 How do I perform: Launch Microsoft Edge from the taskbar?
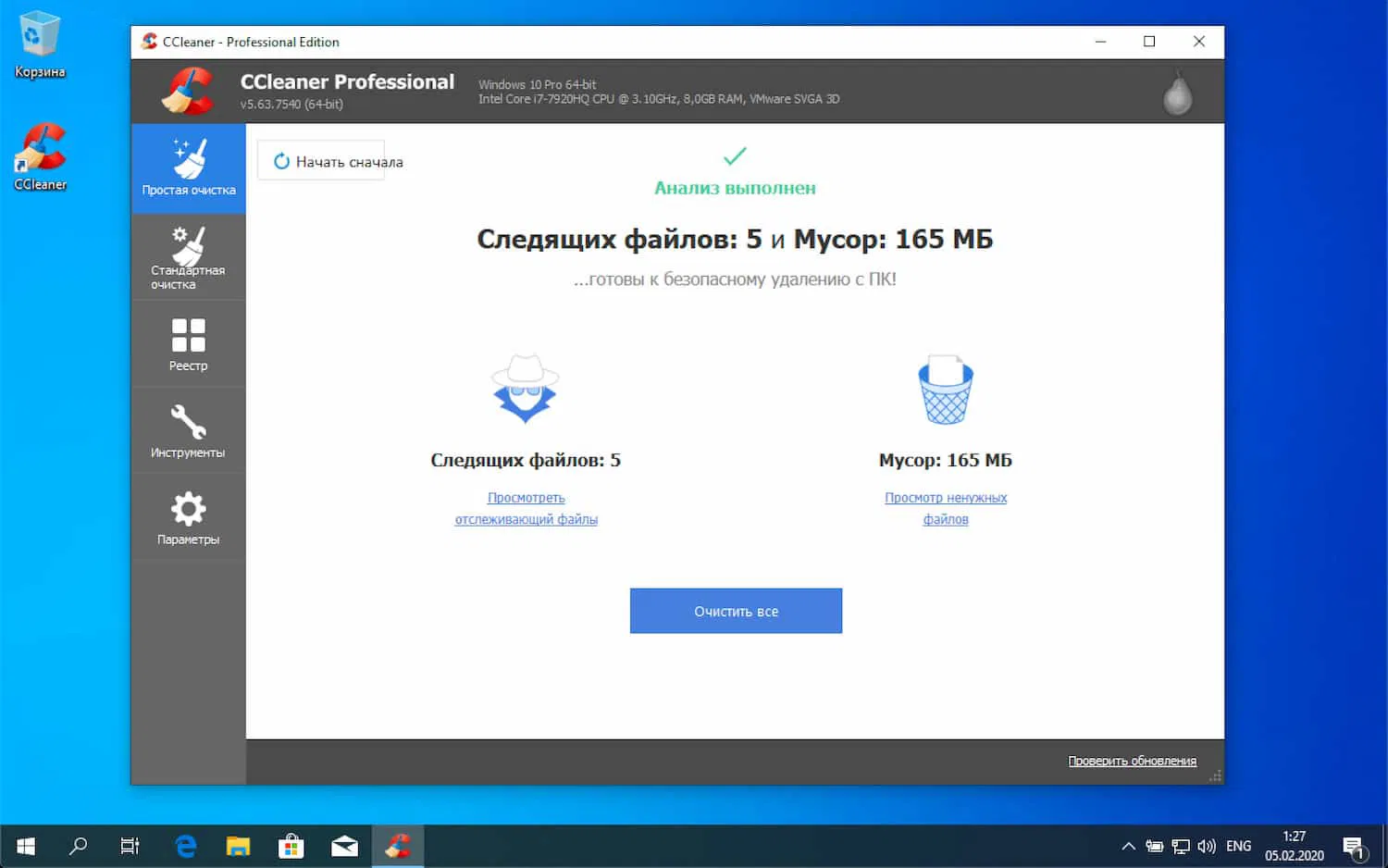pos(184,845)
